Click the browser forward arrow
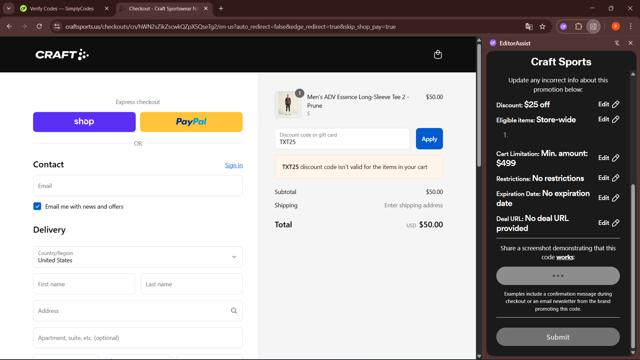 tap(24, 27)
